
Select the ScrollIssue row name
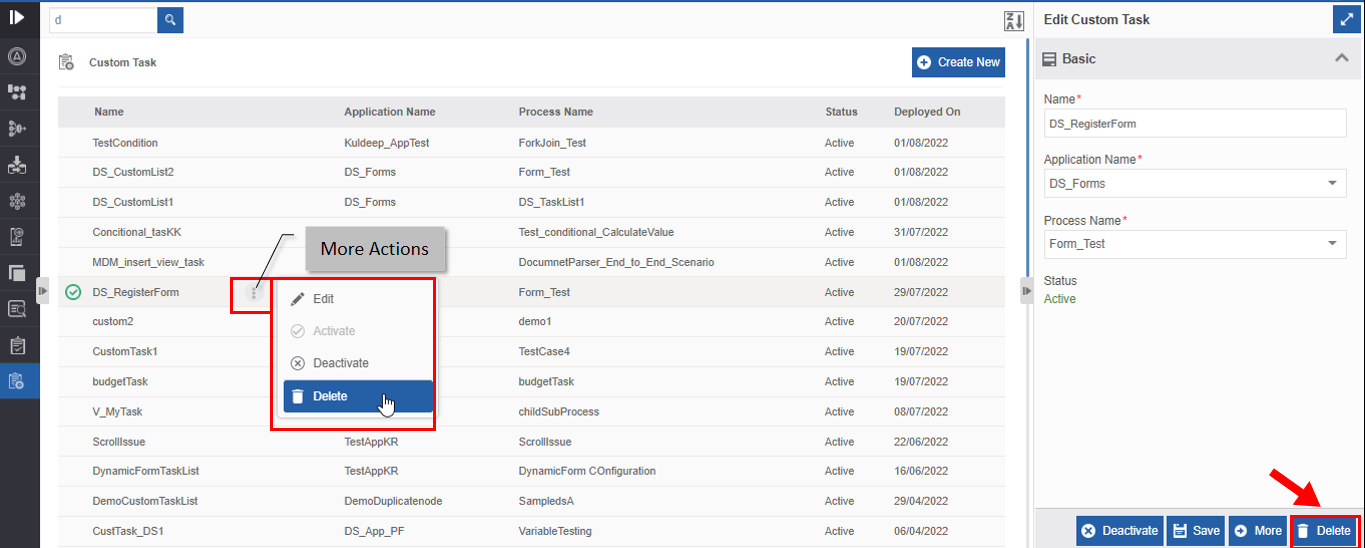(x=120, y=442)
